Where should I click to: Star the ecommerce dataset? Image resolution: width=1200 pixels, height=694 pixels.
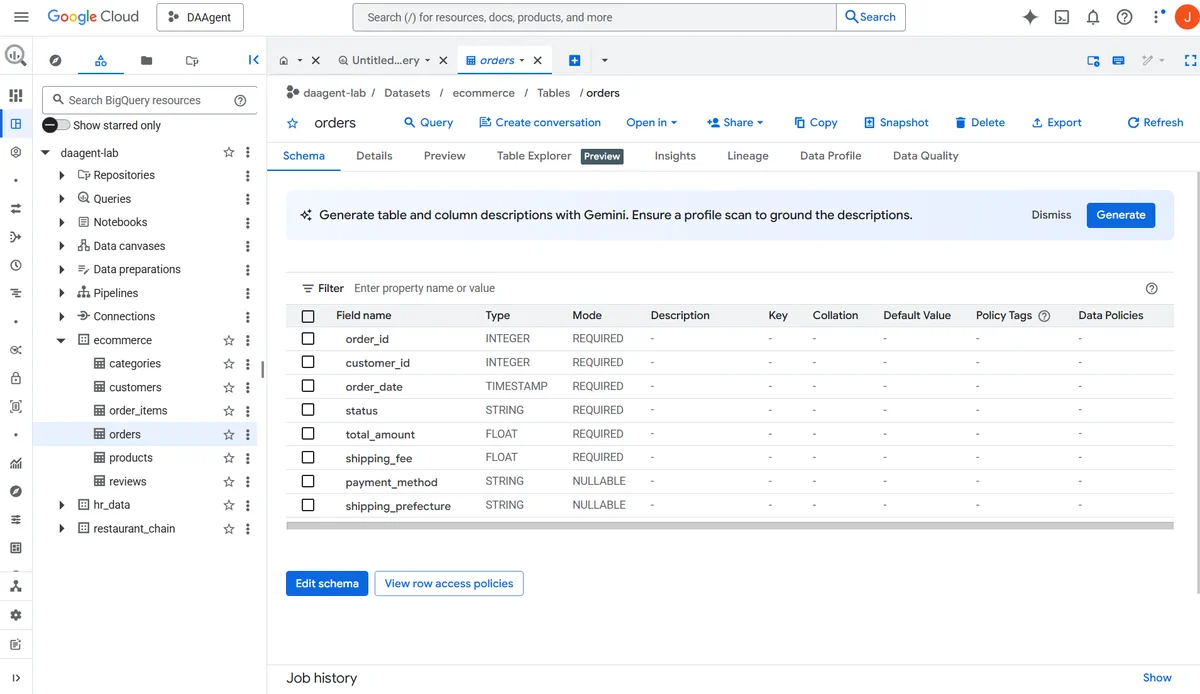point(229,340)
